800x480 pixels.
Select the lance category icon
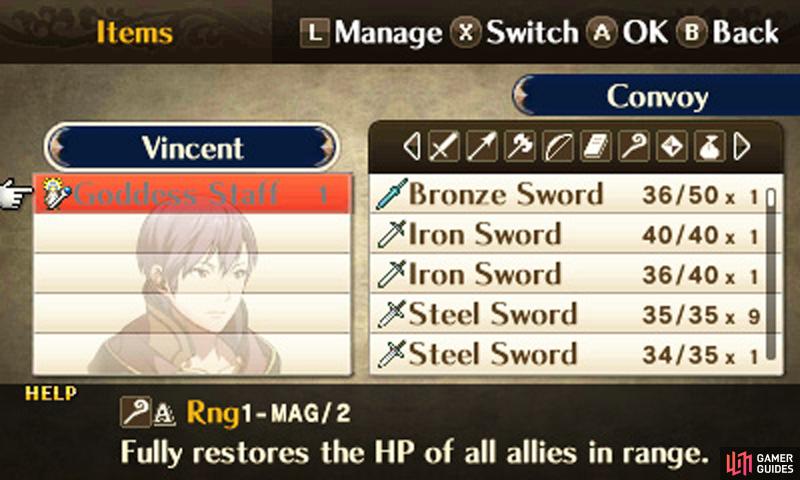point(482,147)
